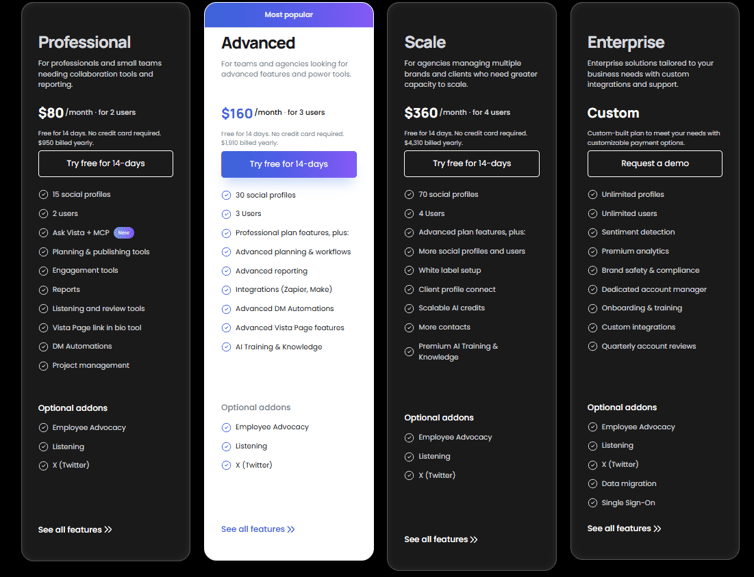Click check icon beside Advanced DM Automations
This screenshot has height=577, width=754.
[226, 309]
